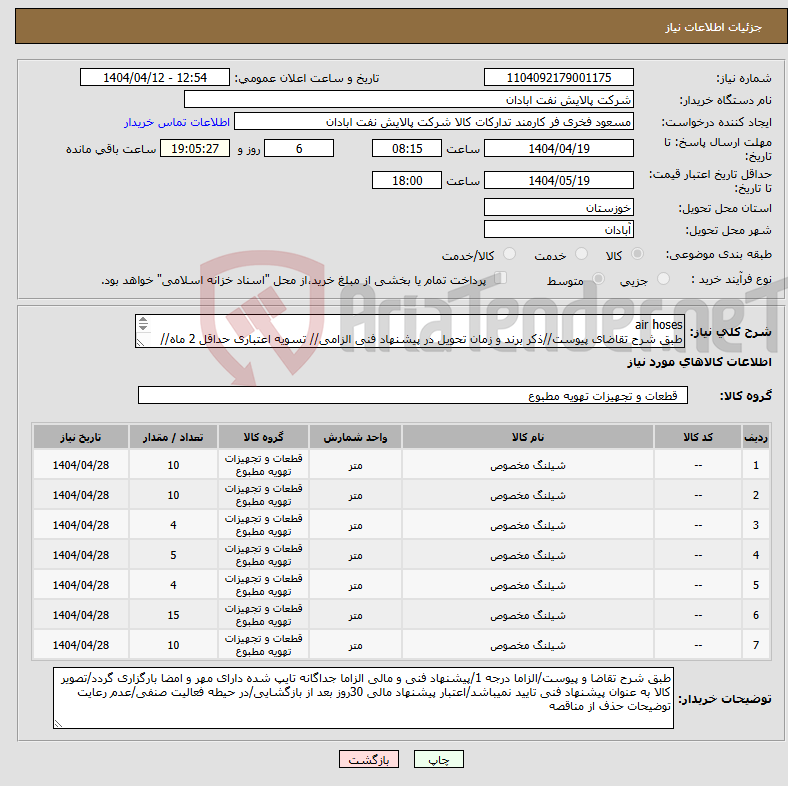Screen dimensions: 788x786
Task: Click the announcement date field 1404/04/12 - 12:54
Action: pos(155,78)
